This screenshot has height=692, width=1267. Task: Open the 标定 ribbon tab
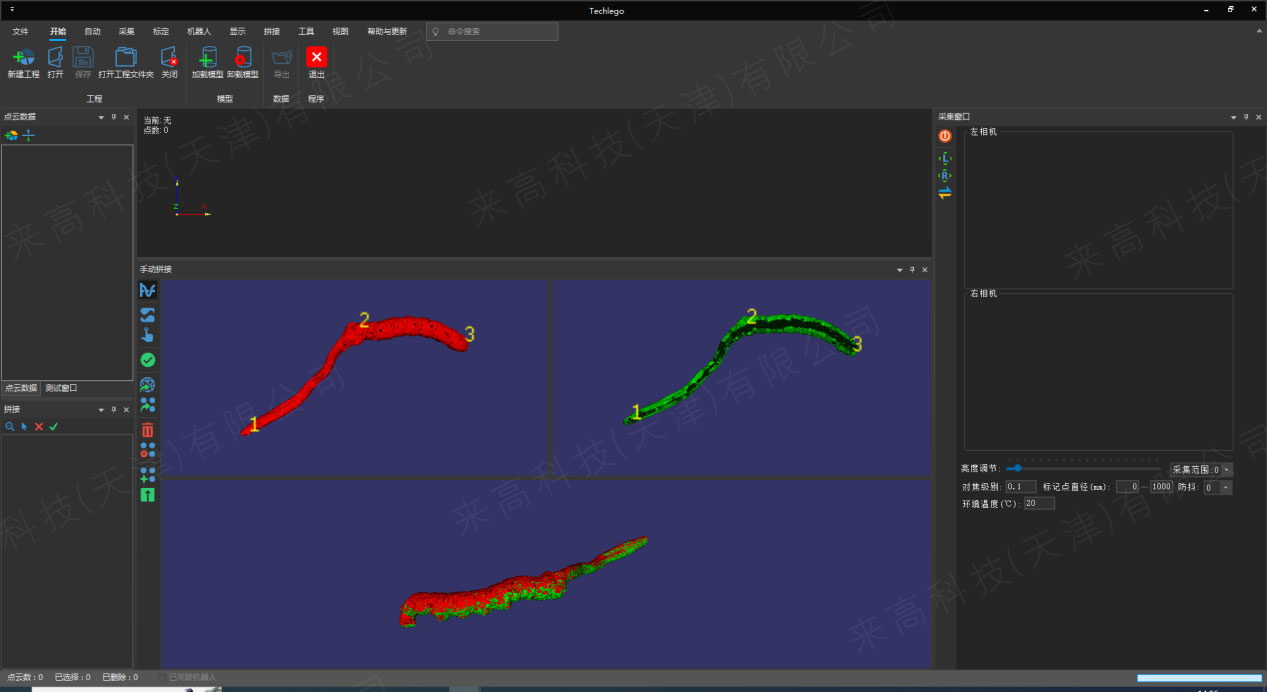click(161, 31)
